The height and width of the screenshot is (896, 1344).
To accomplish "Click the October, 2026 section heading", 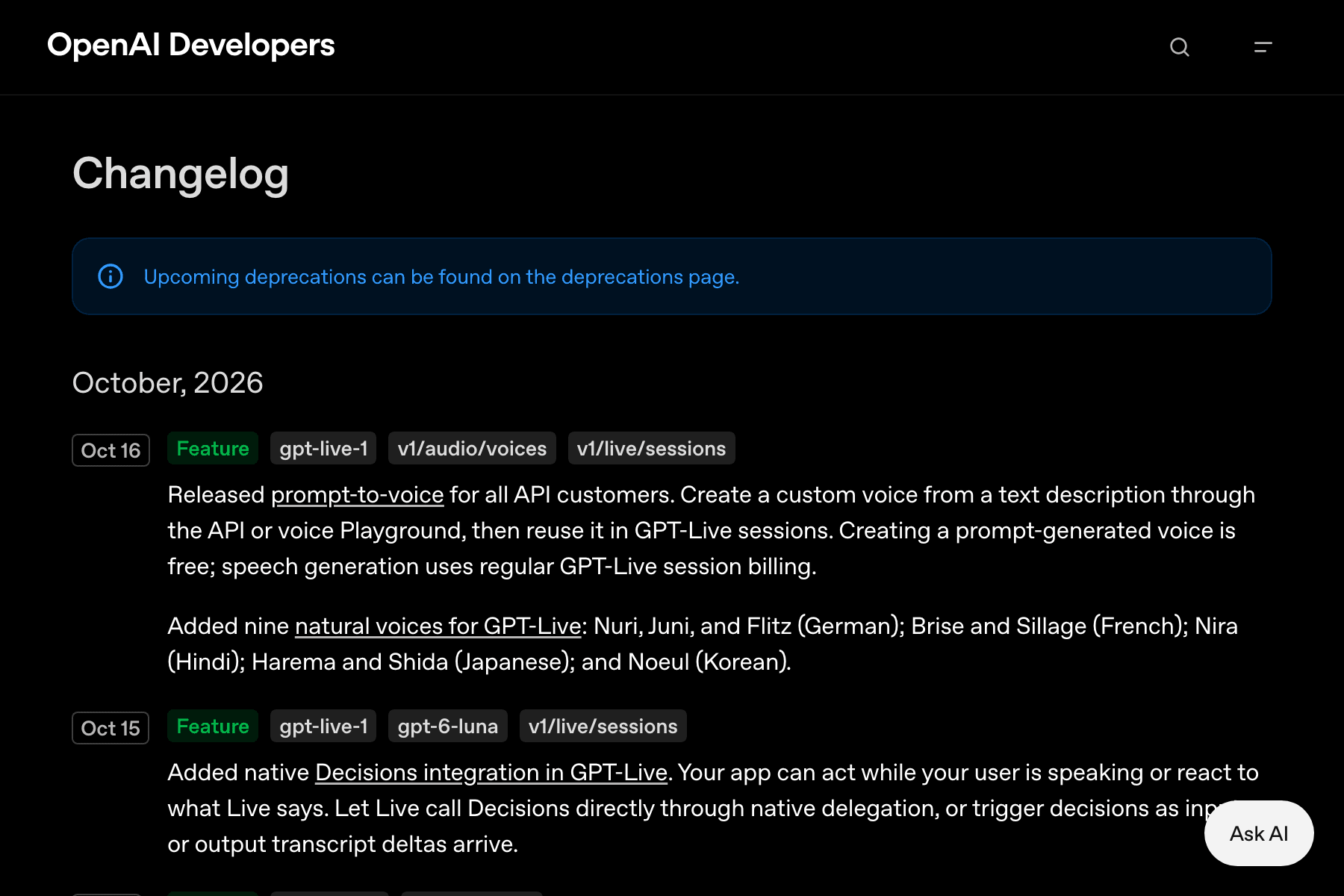I will 168,382.
